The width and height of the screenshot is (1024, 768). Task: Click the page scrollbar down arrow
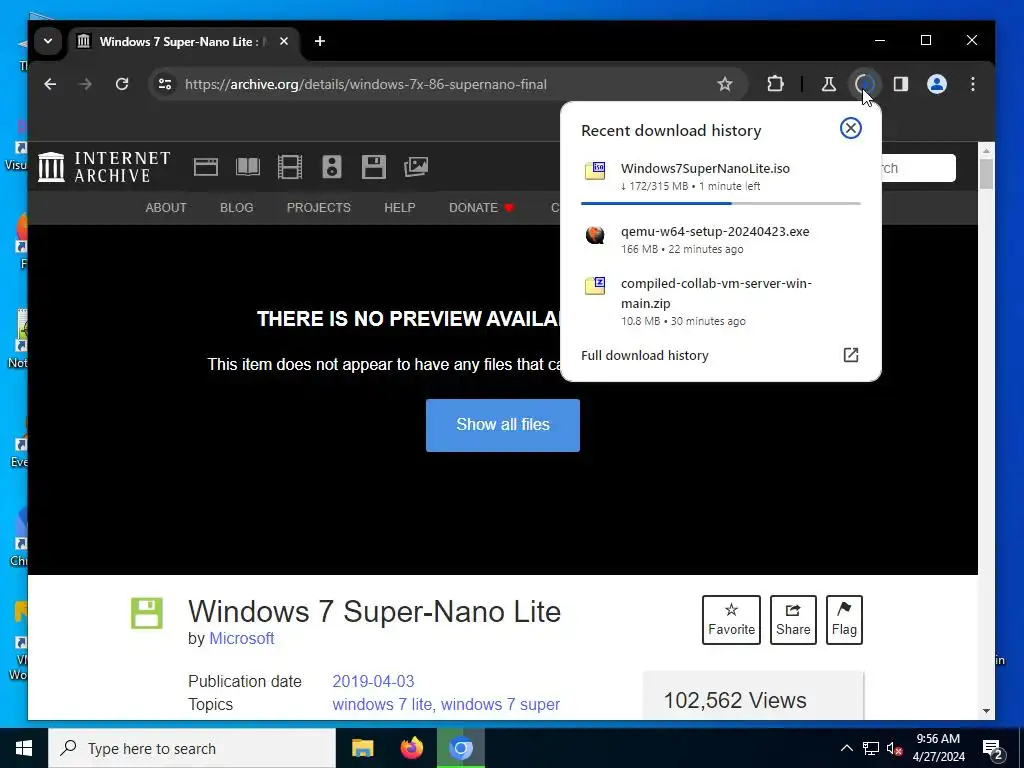coord(986,711)
